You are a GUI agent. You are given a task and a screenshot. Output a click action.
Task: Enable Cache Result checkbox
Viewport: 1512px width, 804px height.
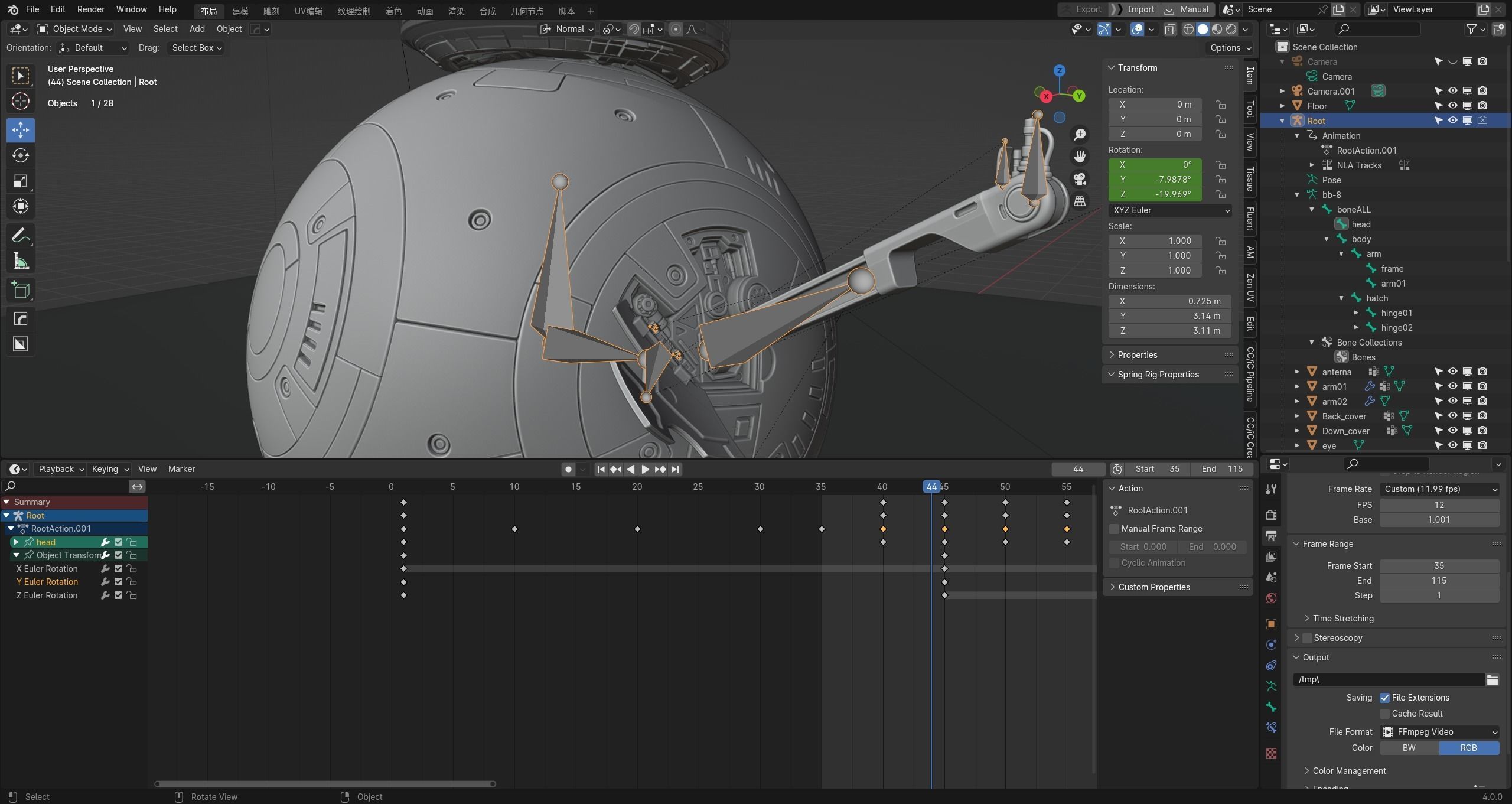[1384, 714]
